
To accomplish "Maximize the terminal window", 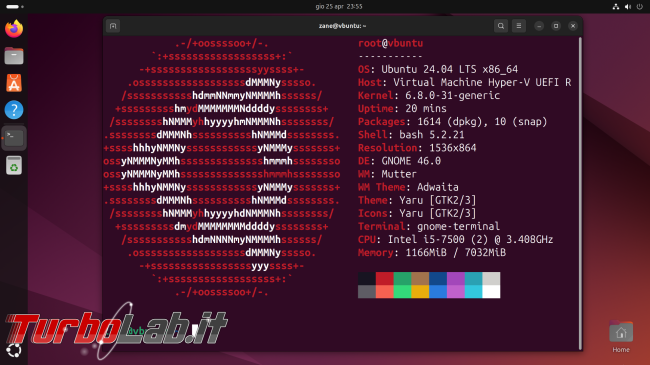I will (x=556, y=26).
